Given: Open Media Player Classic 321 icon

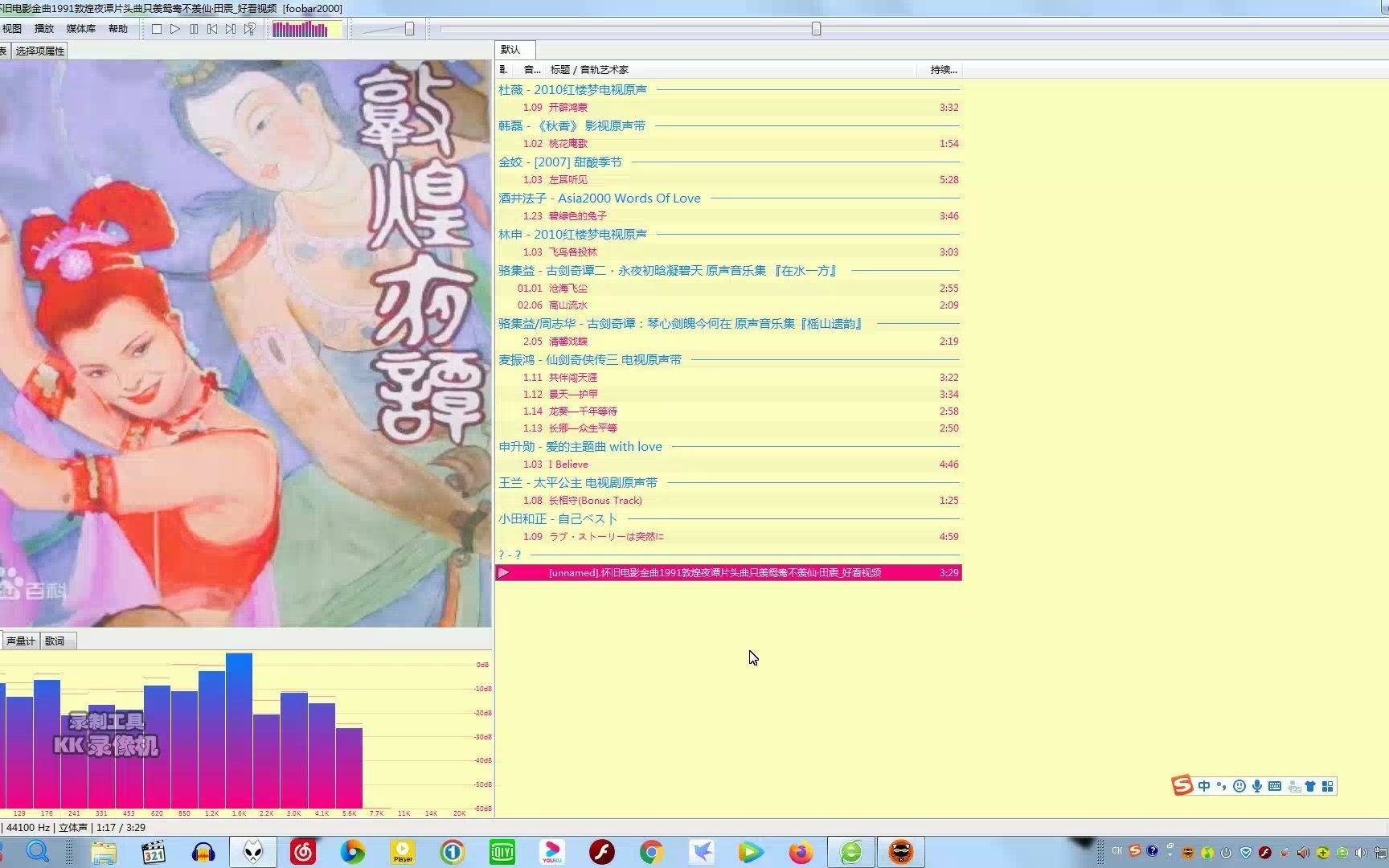Looking at the screenshot, I should pyautogui.click(x=154, y=852).
